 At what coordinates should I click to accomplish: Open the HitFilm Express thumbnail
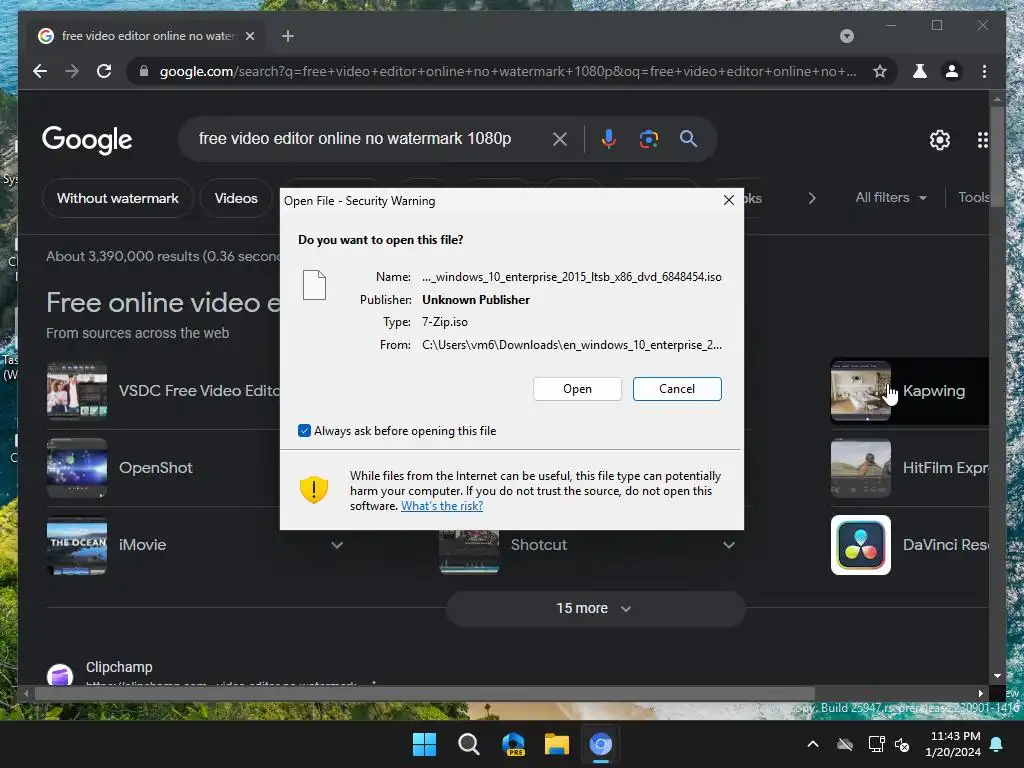pyautogui.click(x=861, y=468)
